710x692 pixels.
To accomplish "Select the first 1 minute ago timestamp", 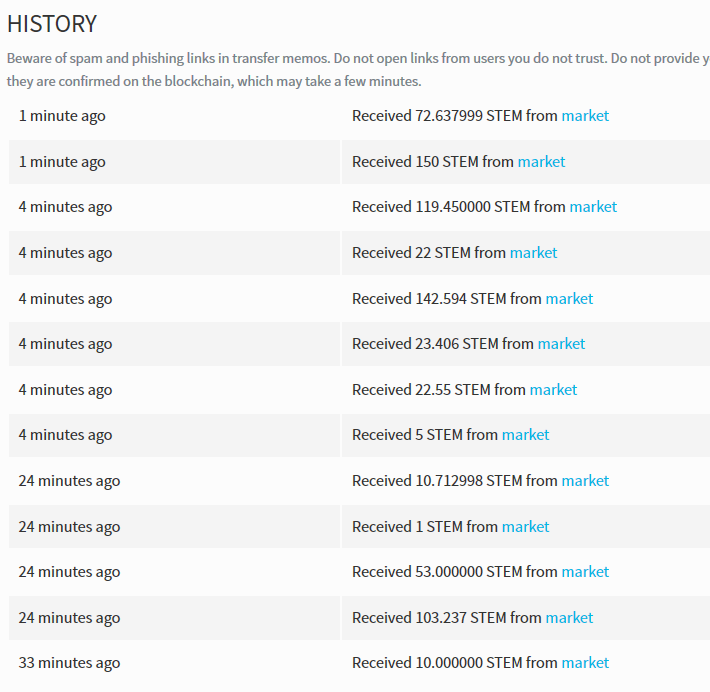I will click(x=62, y=116).
